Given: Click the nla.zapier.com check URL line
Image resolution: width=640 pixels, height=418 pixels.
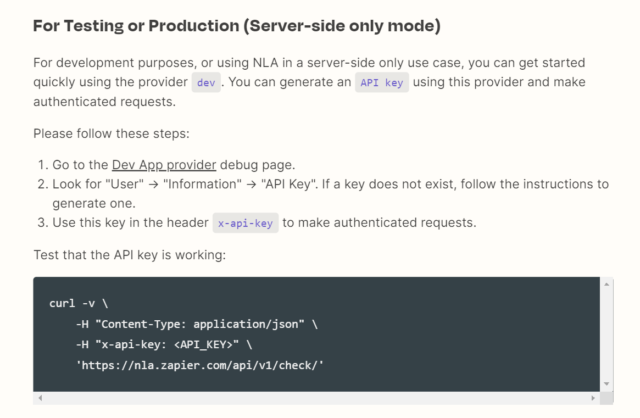Looking at the screenshot, I should (200, 365).
